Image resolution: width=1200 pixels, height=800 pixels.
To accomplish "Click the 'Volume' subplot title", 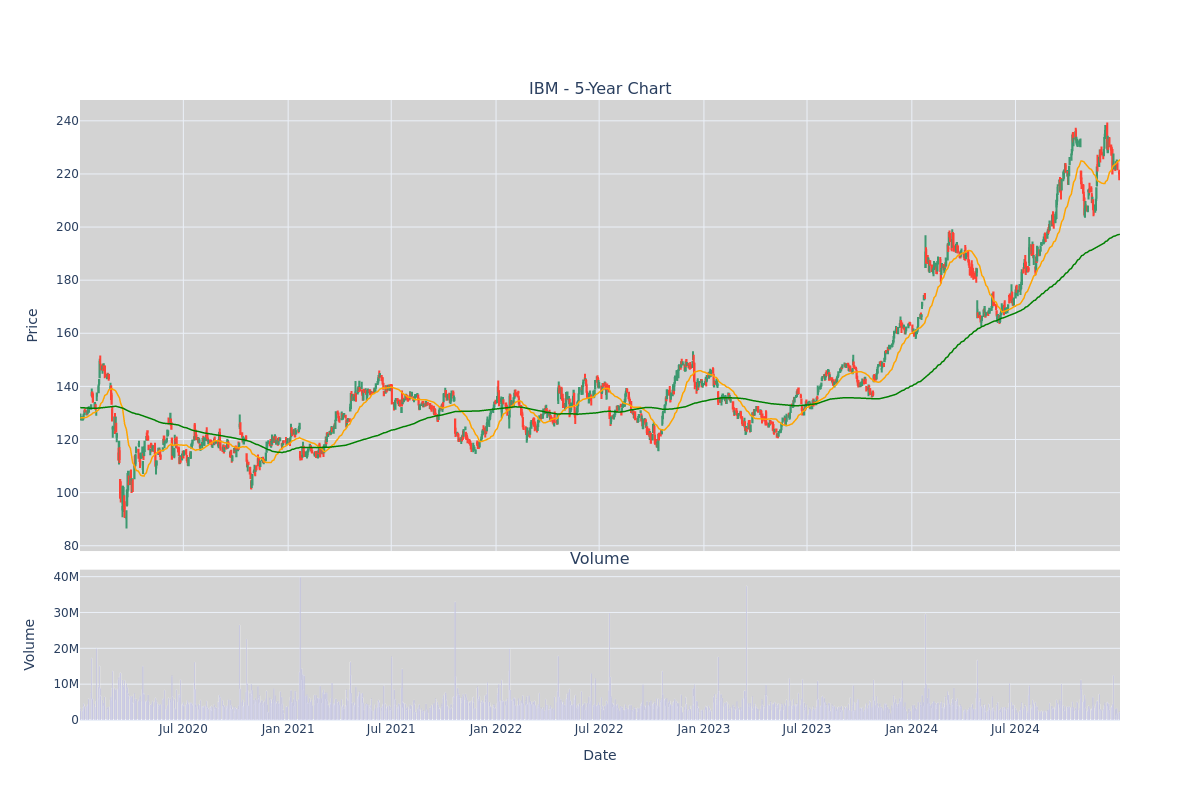I will [600, 559].
